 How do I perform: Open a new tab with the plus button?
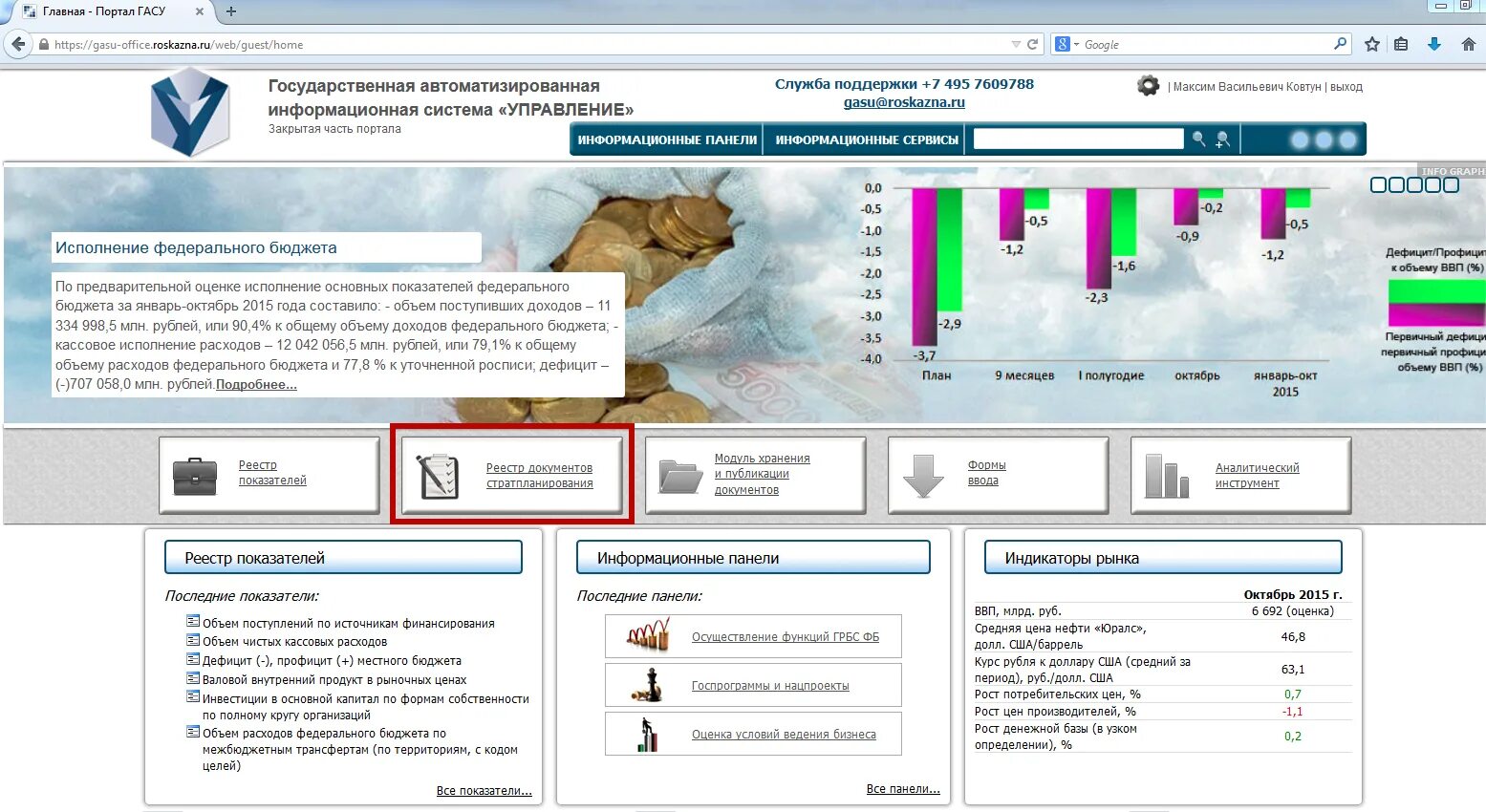(x=230, y=11)
